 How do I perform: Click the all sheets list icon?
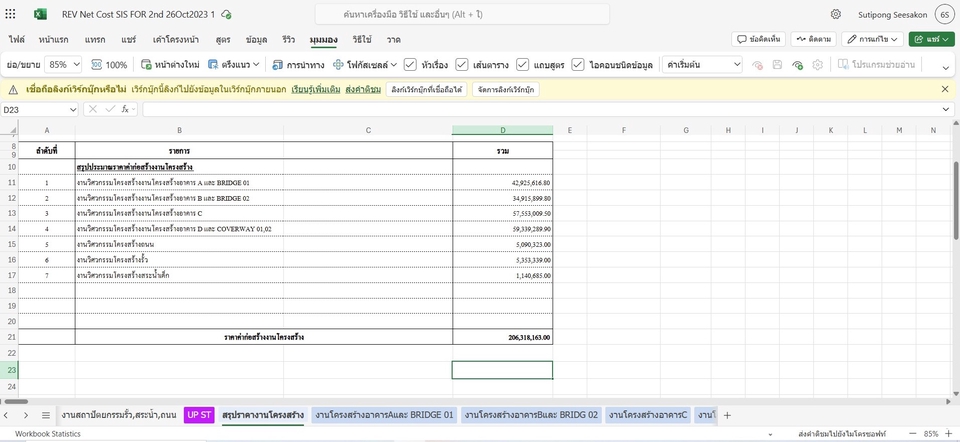tap(45, 415)
